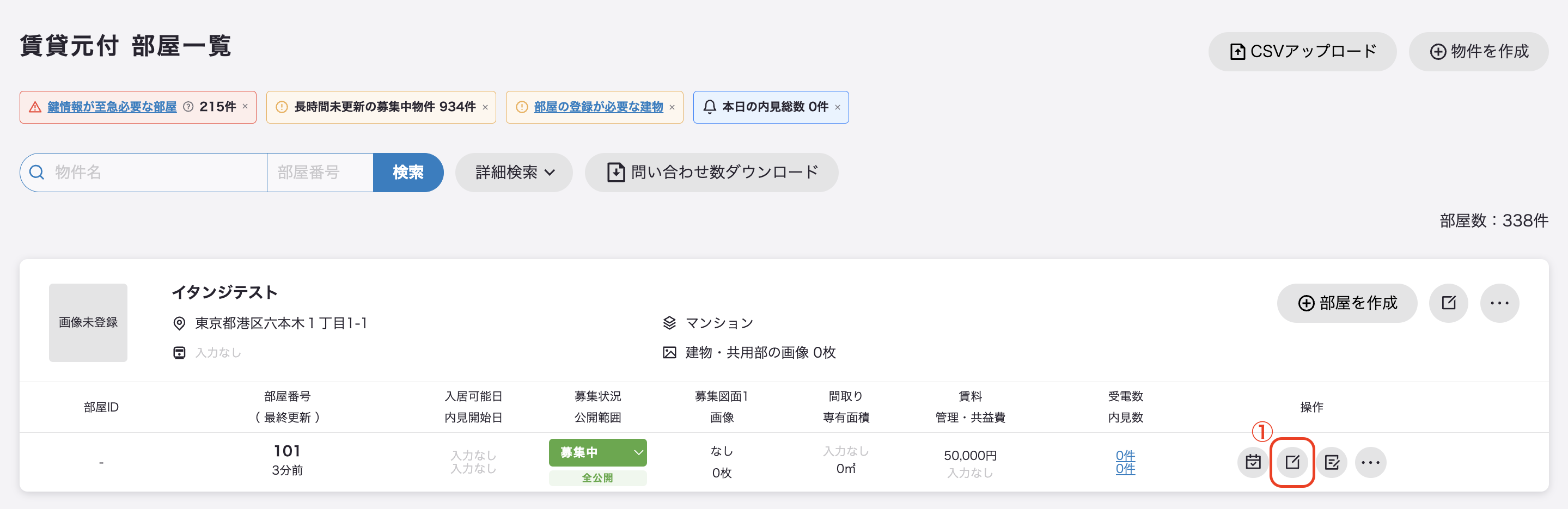
Task: Click the train station icon
Action: pyautogui.click(x=179, y=353)
